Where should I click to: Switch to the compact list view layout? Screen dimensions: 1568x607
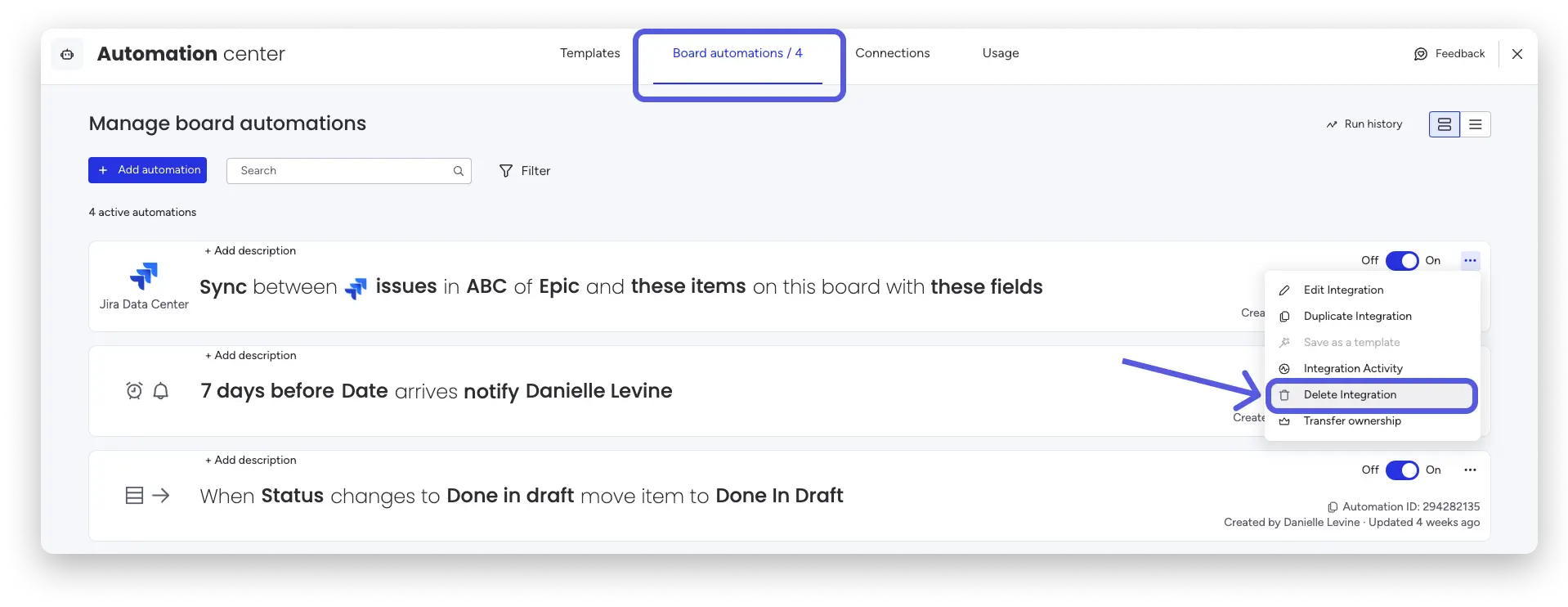point(1476,124)
